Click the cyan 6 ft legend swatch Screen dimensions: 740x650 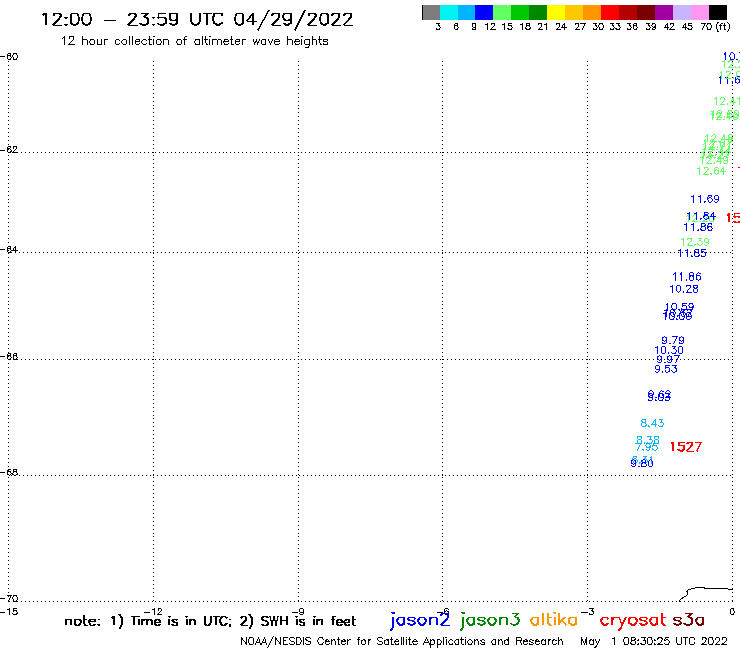pos(449,12)
